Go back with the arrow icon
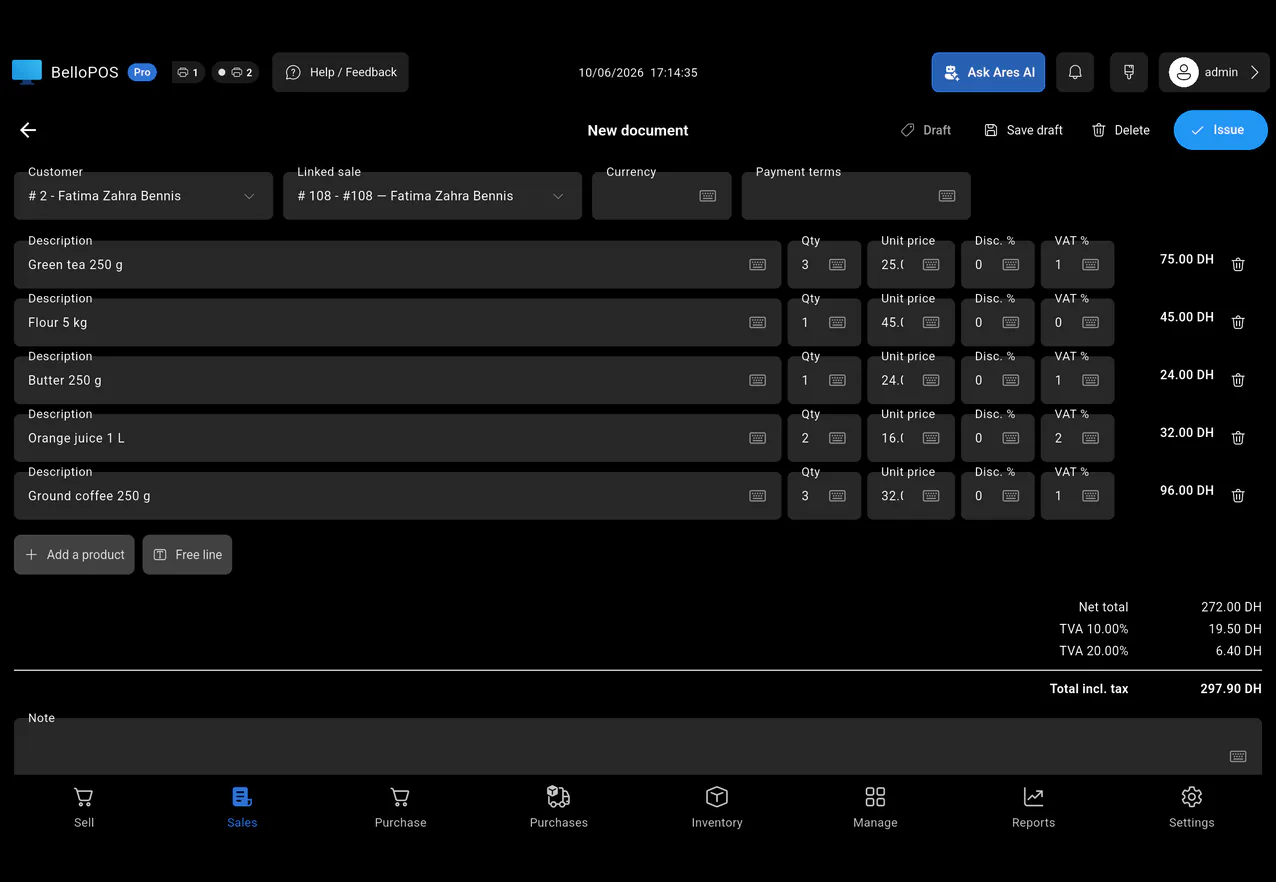This screenshot has height=882, width=1276. [28, 130]
